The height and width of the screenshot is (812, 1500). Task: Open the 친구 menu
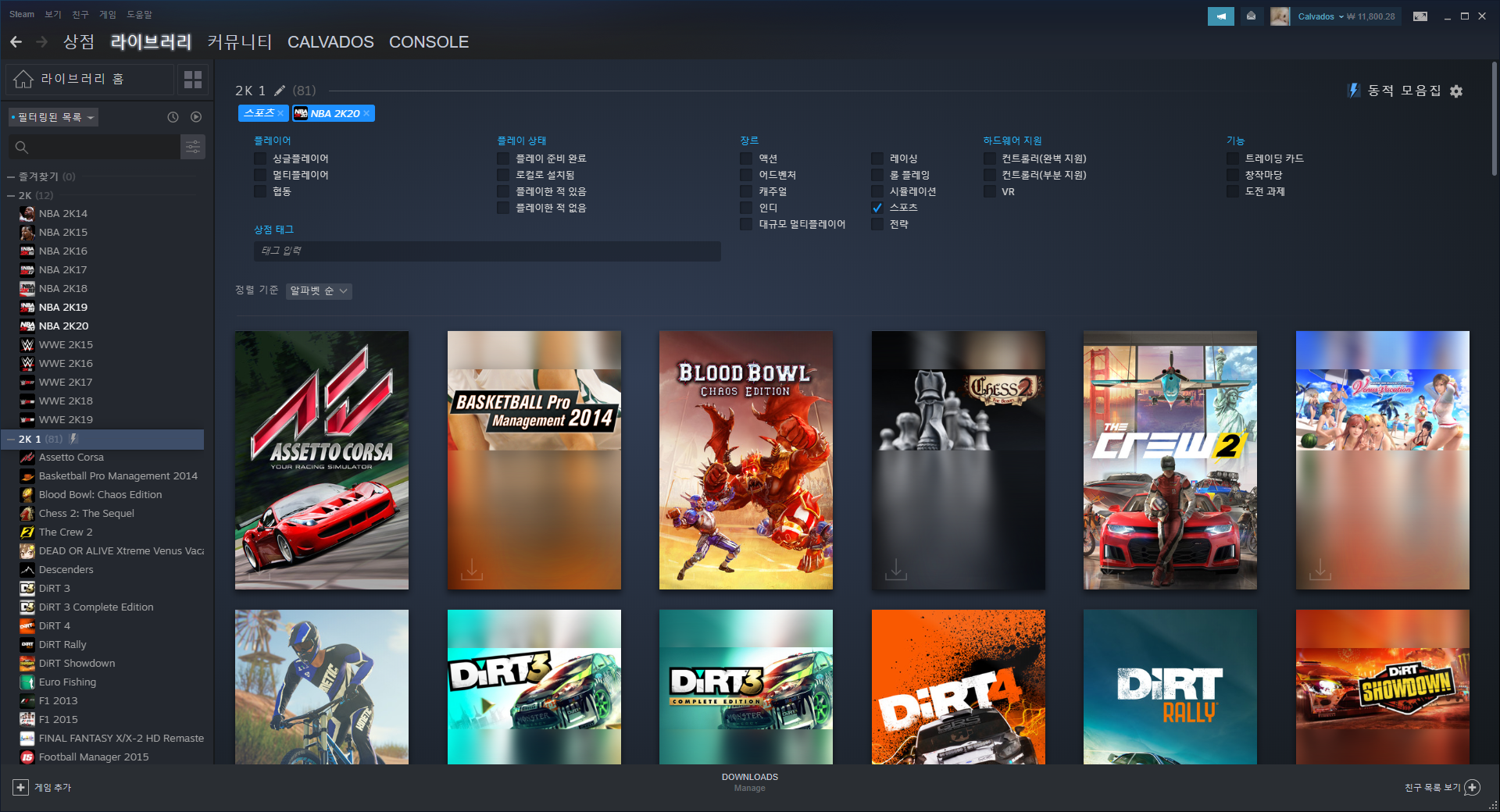tap(80, 14)
